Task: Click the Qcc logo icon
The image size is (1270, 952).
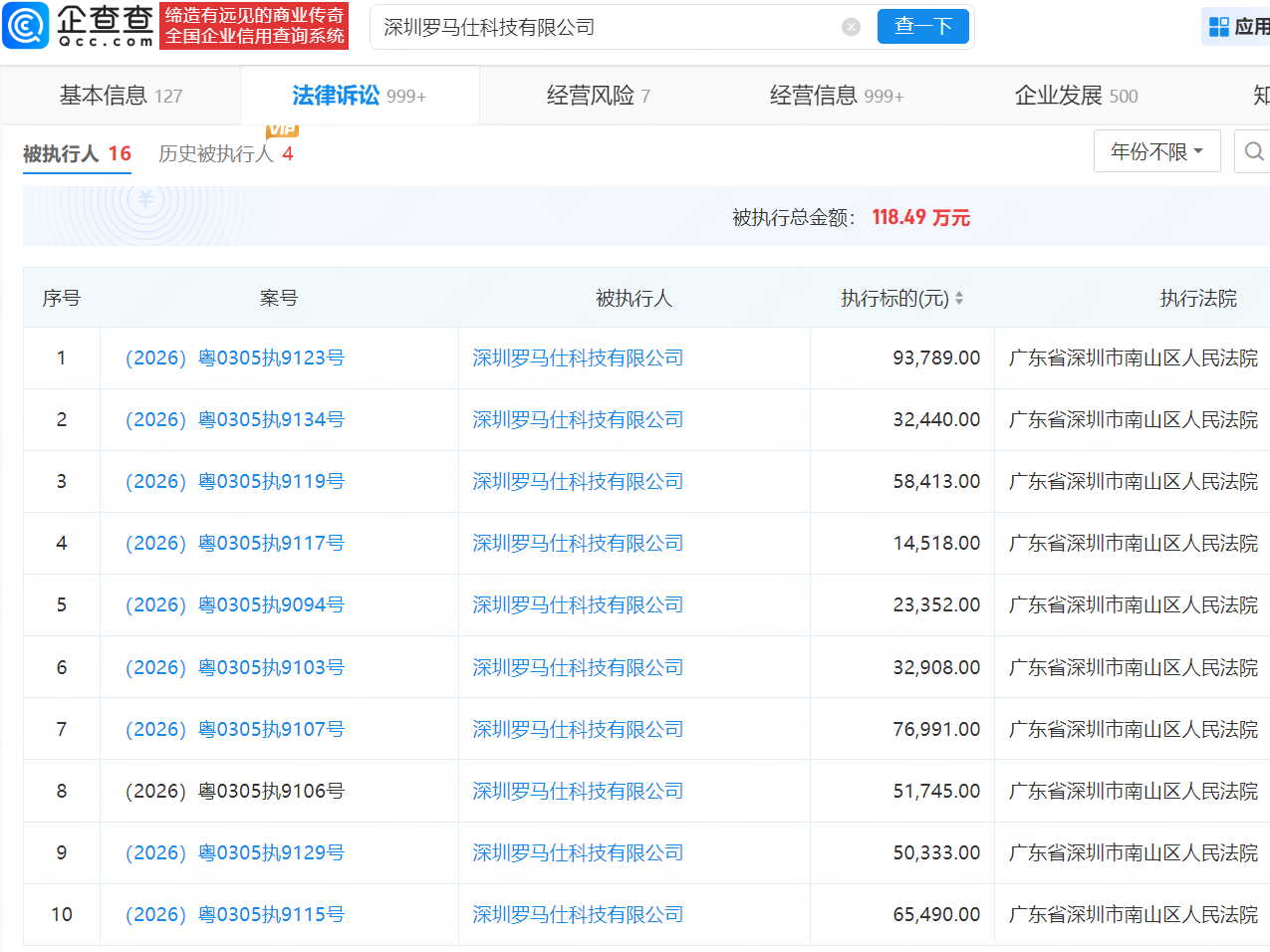Action: (x=26, y=26)
